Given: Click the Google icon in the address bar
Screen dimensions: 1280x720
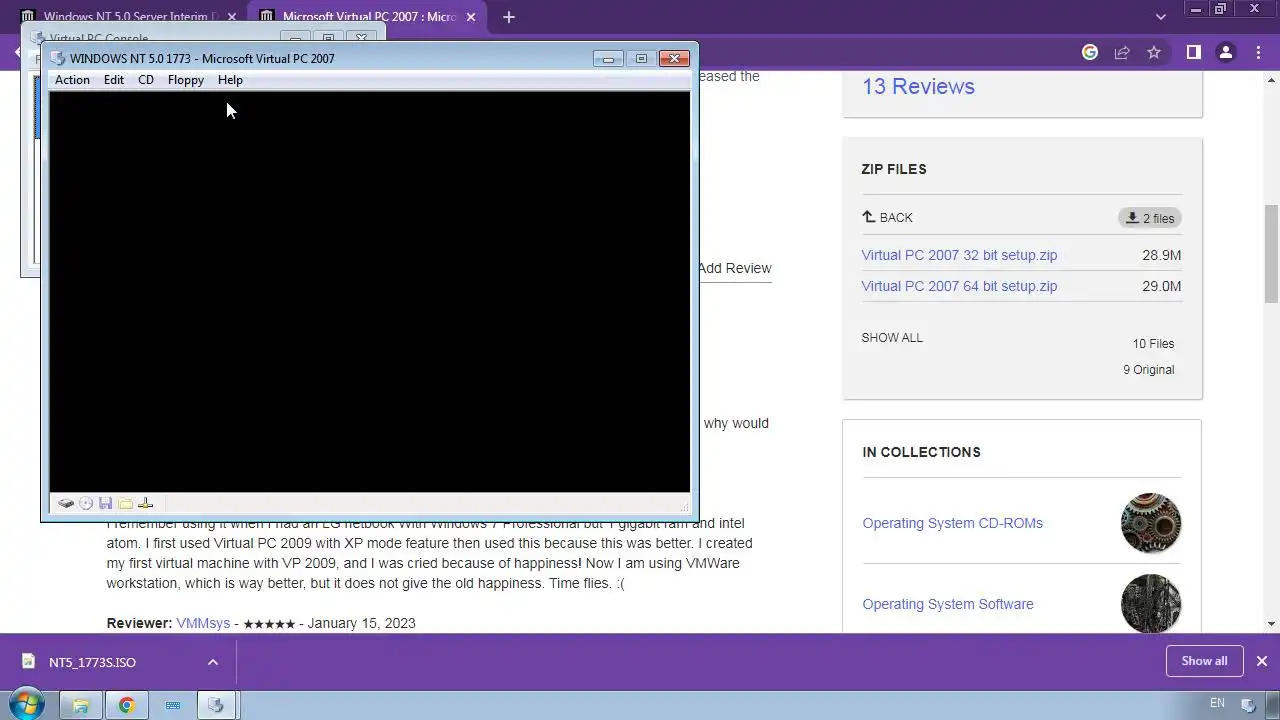Looking at the screenshot, I should (1090, 52).
